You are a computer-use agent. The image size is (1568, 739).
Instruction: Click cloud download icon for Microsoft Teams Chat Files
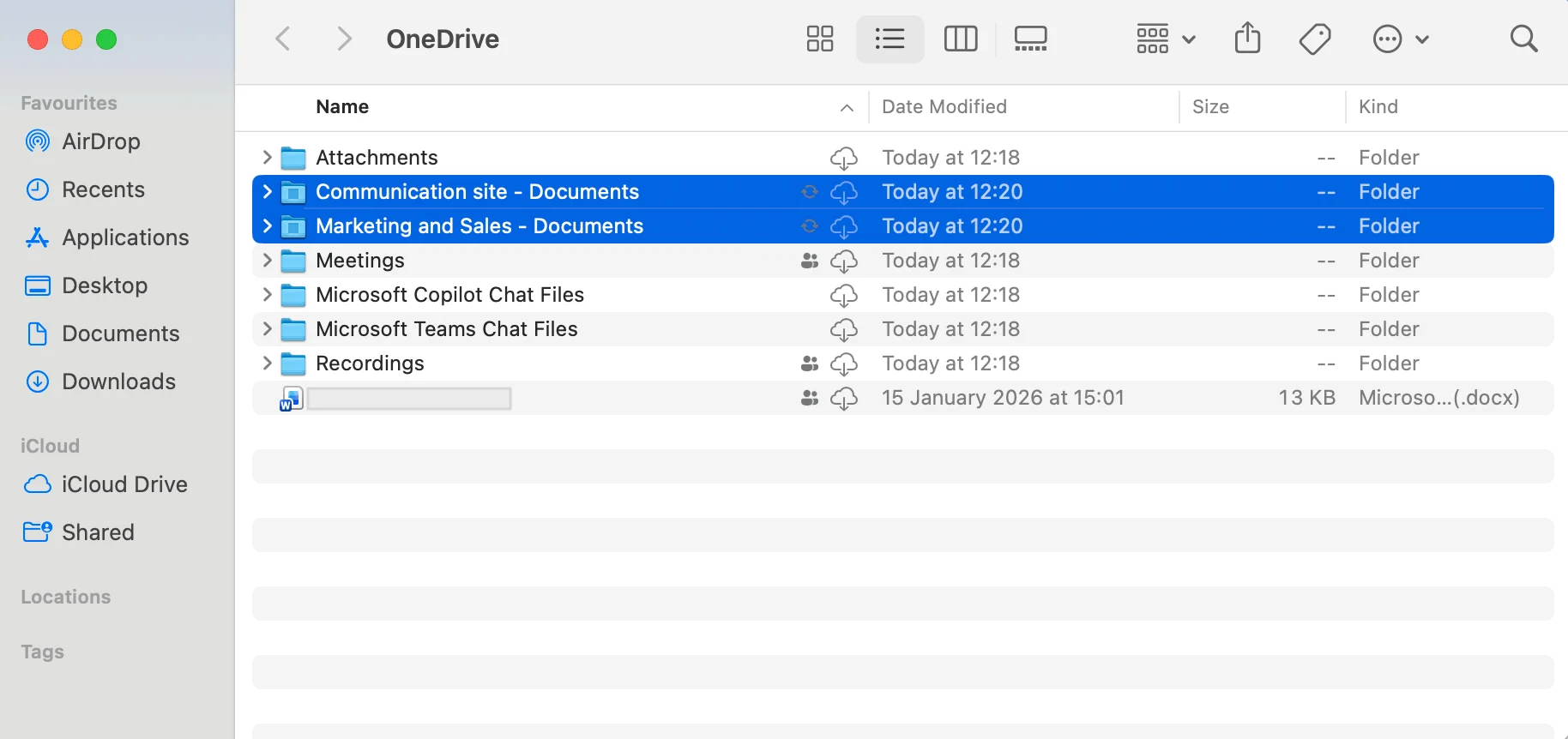coord(844,329)
